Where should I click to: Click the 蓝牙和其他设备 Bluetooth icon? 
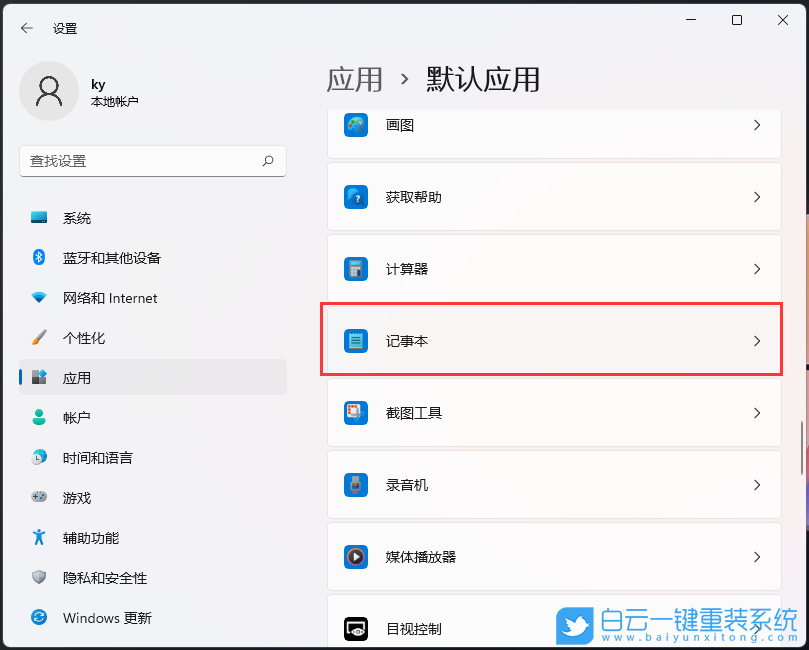click(39, 257)
